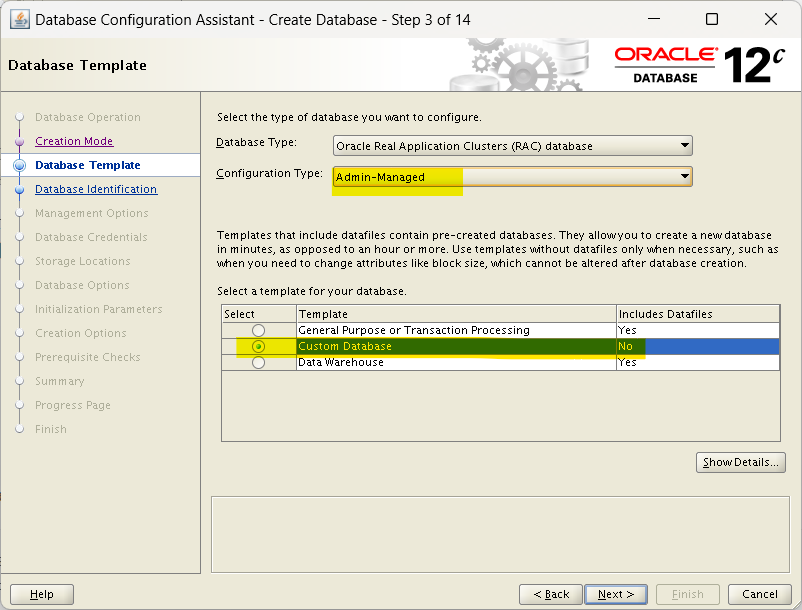Minimize the Database Configuration Assistant window
Image resolution: width=802 pixels, height=610 pixels.
pyautogui.click(x=654, y=19)
